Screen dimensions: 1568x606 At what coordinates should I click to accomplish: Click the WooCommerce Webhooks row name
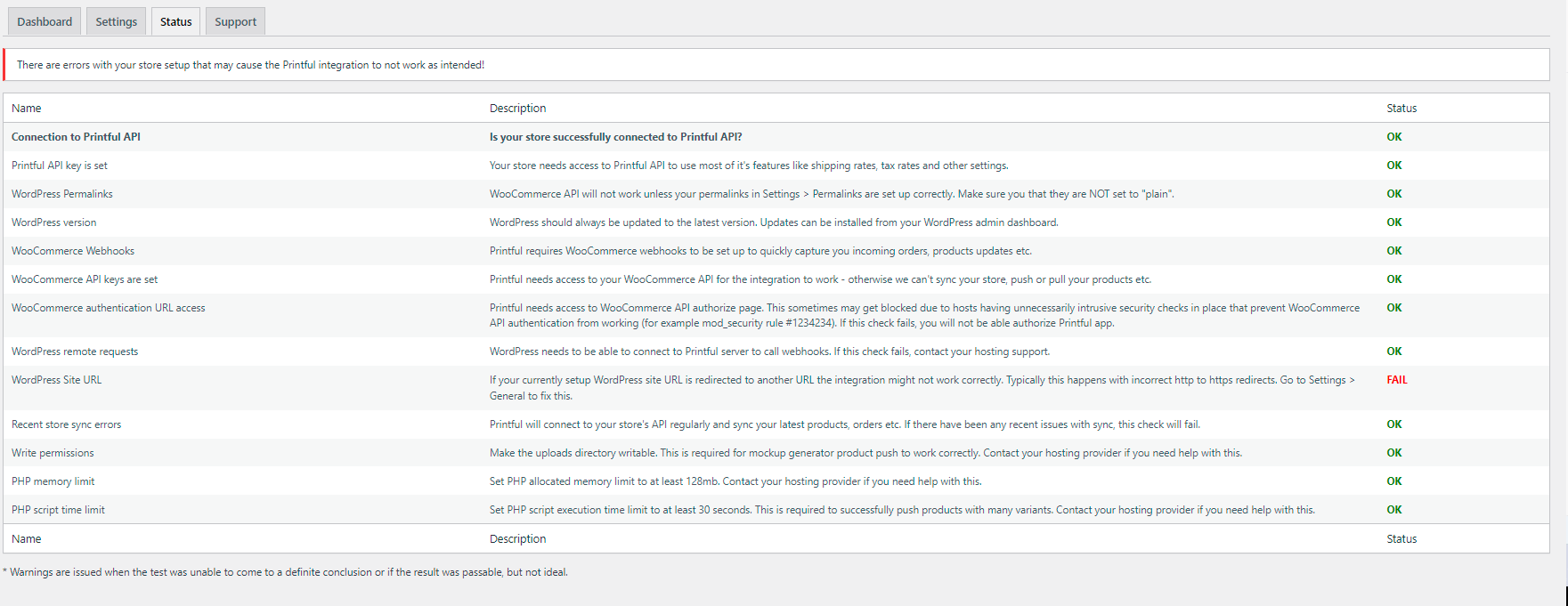pyautogui.click(x=73, y=251)
